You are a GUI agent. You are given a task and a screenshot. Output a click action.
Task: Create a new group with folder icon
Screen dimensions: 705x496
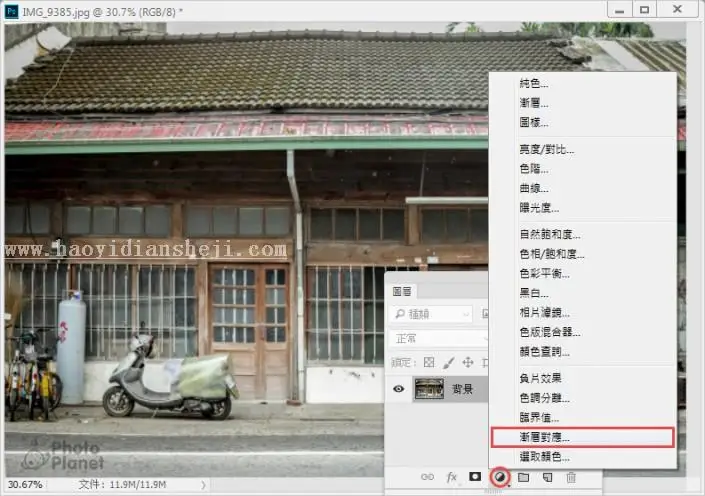click(x=523, y=477)
